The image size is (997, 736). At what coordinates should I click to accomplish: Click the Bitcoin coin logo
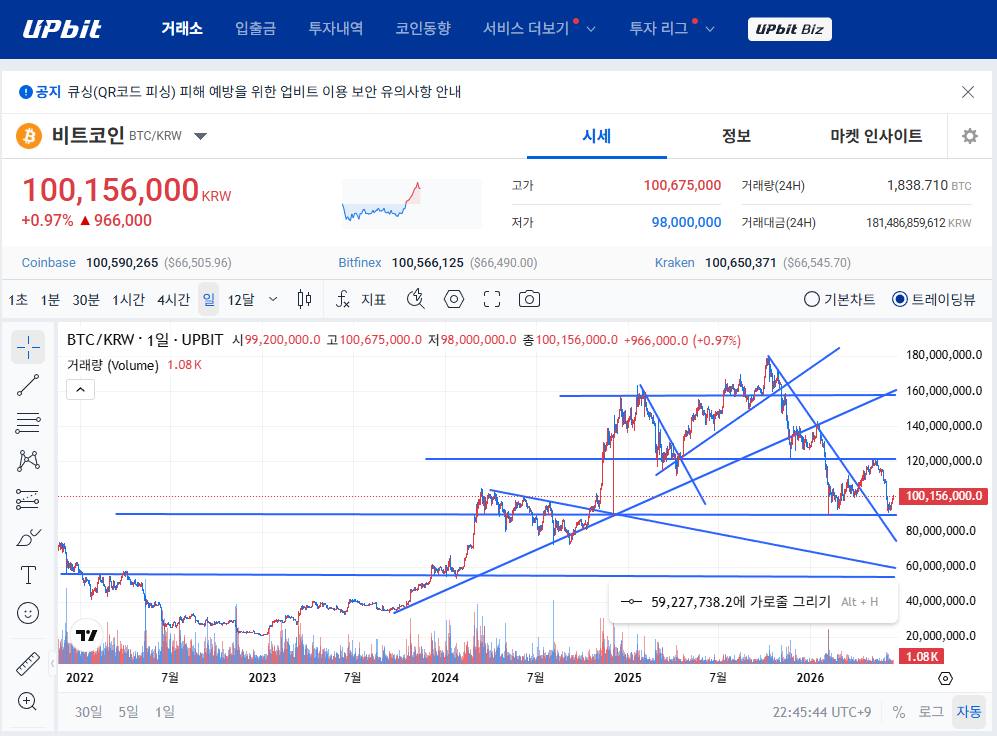pyautogui.click(x=29, y=136)
